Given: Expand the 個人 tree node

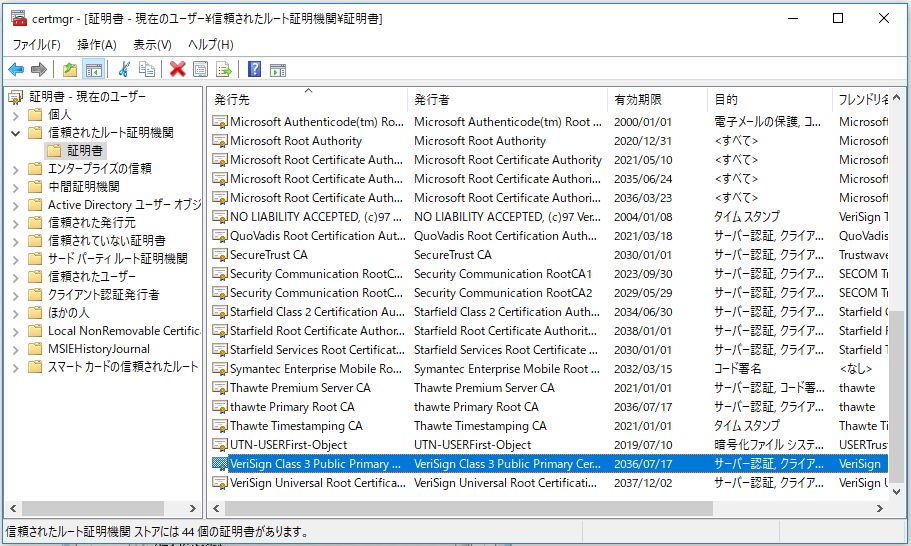Looking at the screenshot, I should pos(16,115).
